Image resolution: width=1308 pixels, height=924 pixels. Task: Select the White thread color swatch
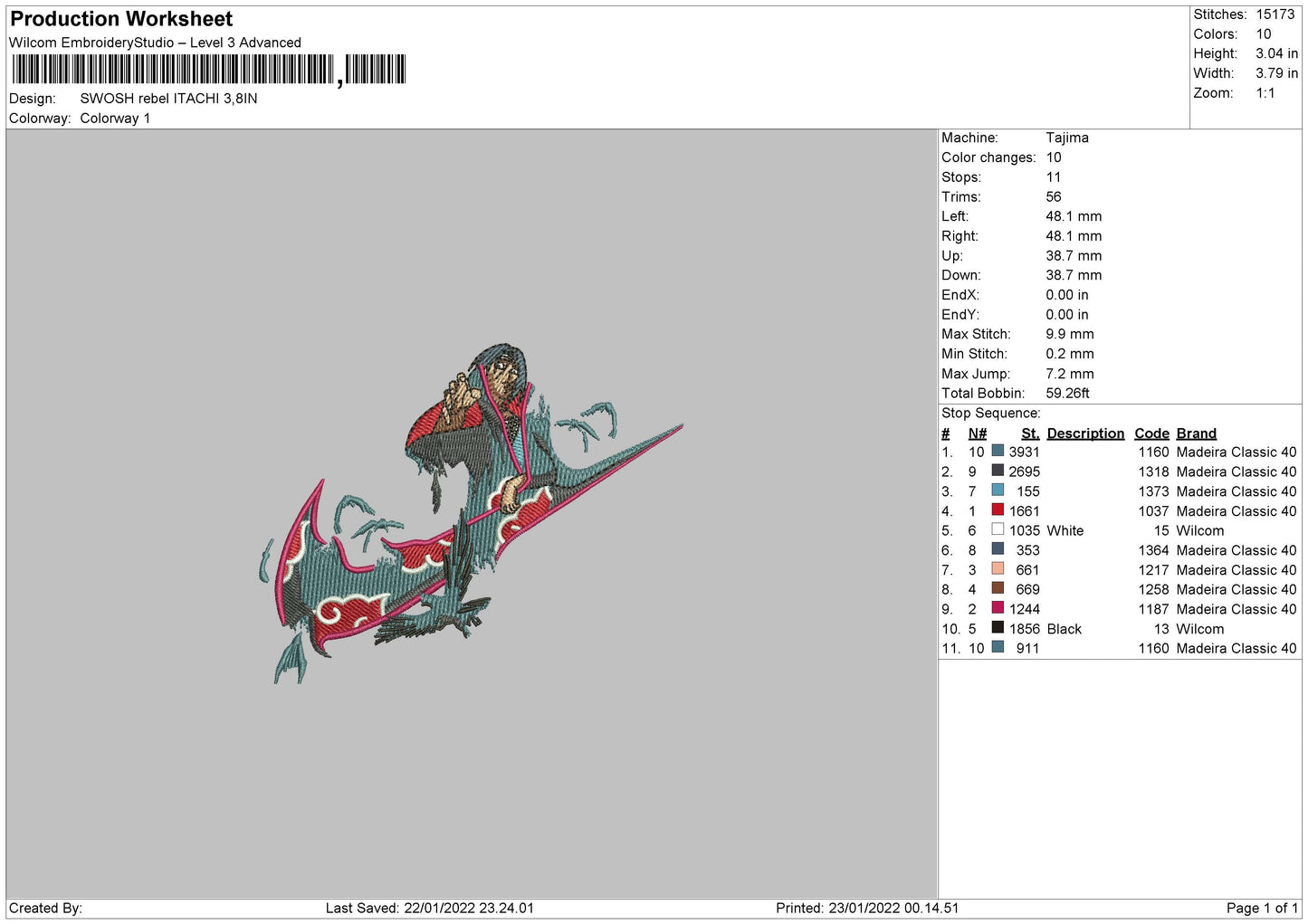998,529
